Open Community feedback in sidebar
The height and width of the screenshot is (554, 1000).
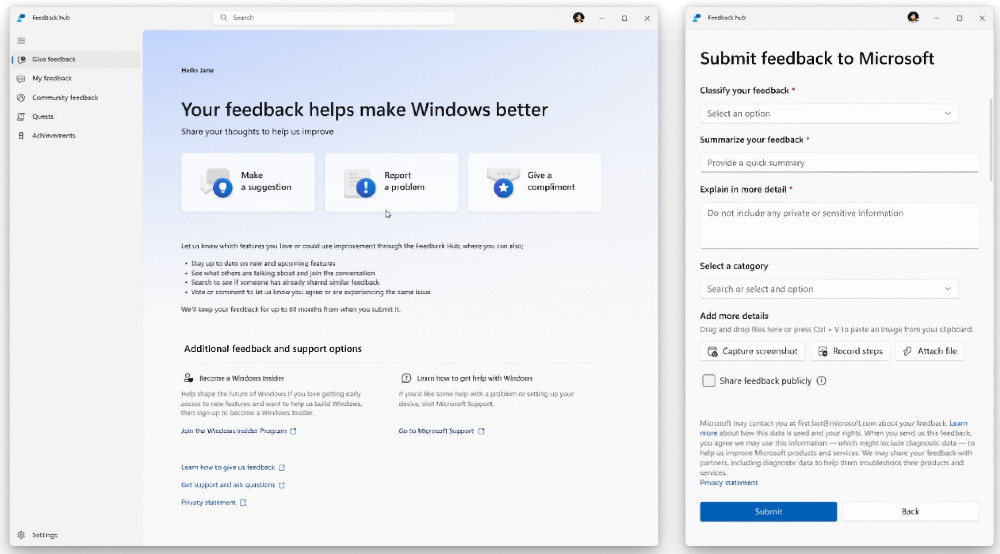[x=64, y=97]
